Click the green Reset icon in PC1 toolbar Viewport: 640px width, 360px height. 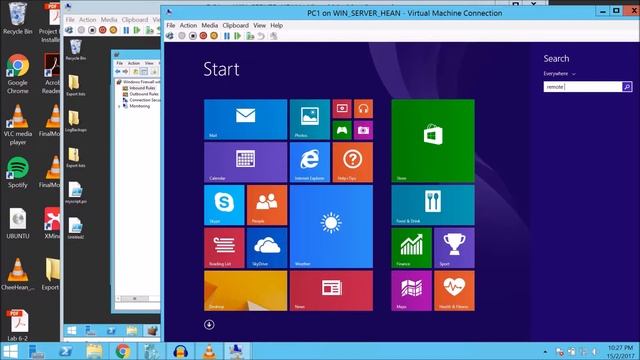(237, 36)
